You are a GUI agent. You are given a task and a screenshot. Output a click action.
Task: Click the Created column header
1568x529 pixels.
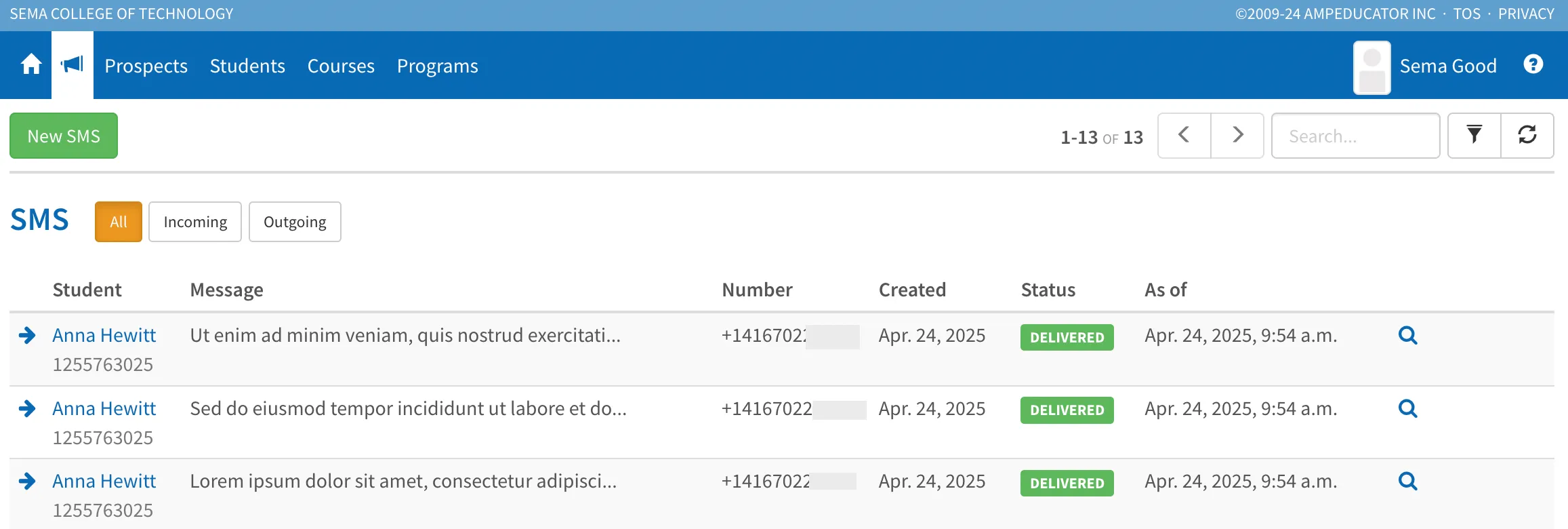coord(912,290)
